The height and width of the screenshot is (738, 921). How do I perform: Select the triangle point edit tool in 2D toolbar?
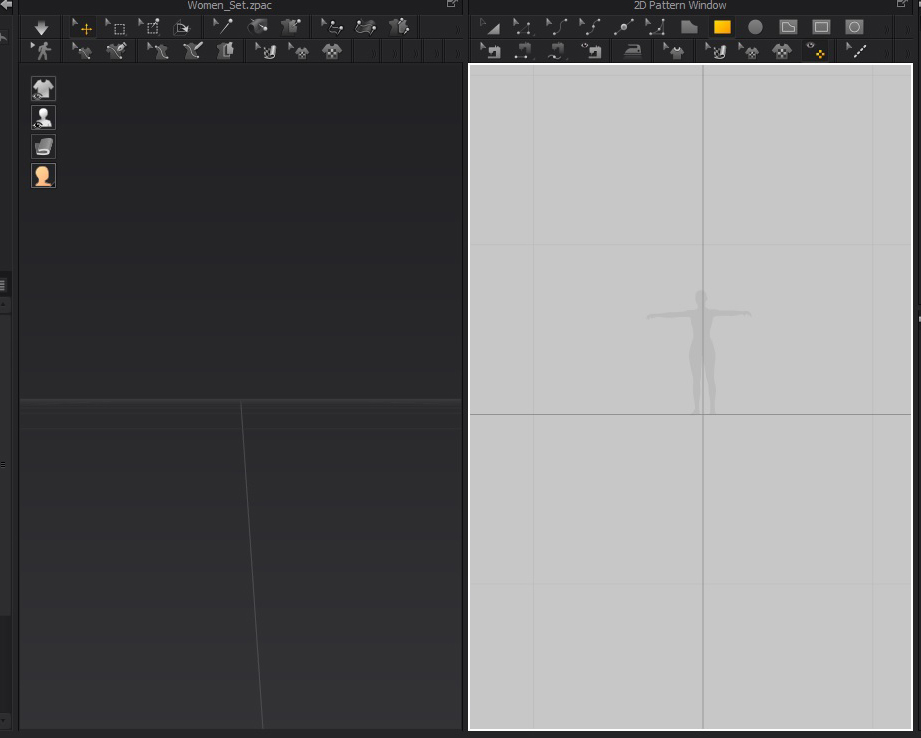click(656, 27)
